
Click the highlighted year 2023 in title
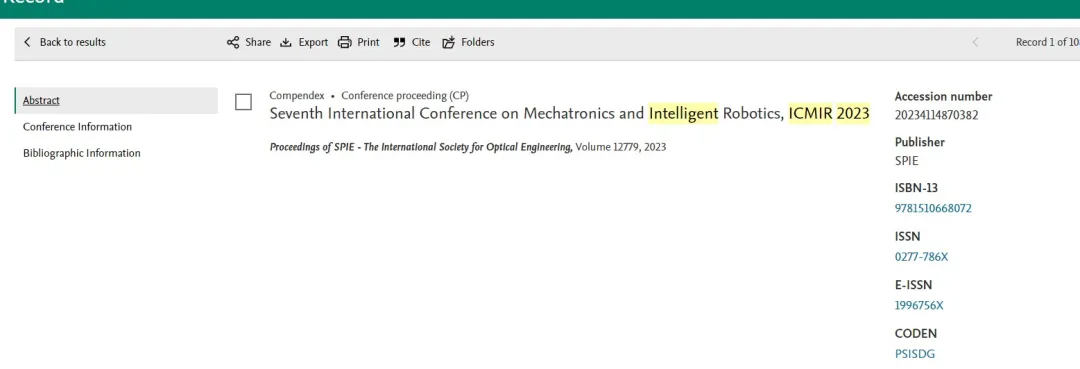pyautogui.click(x=853, y=113)
